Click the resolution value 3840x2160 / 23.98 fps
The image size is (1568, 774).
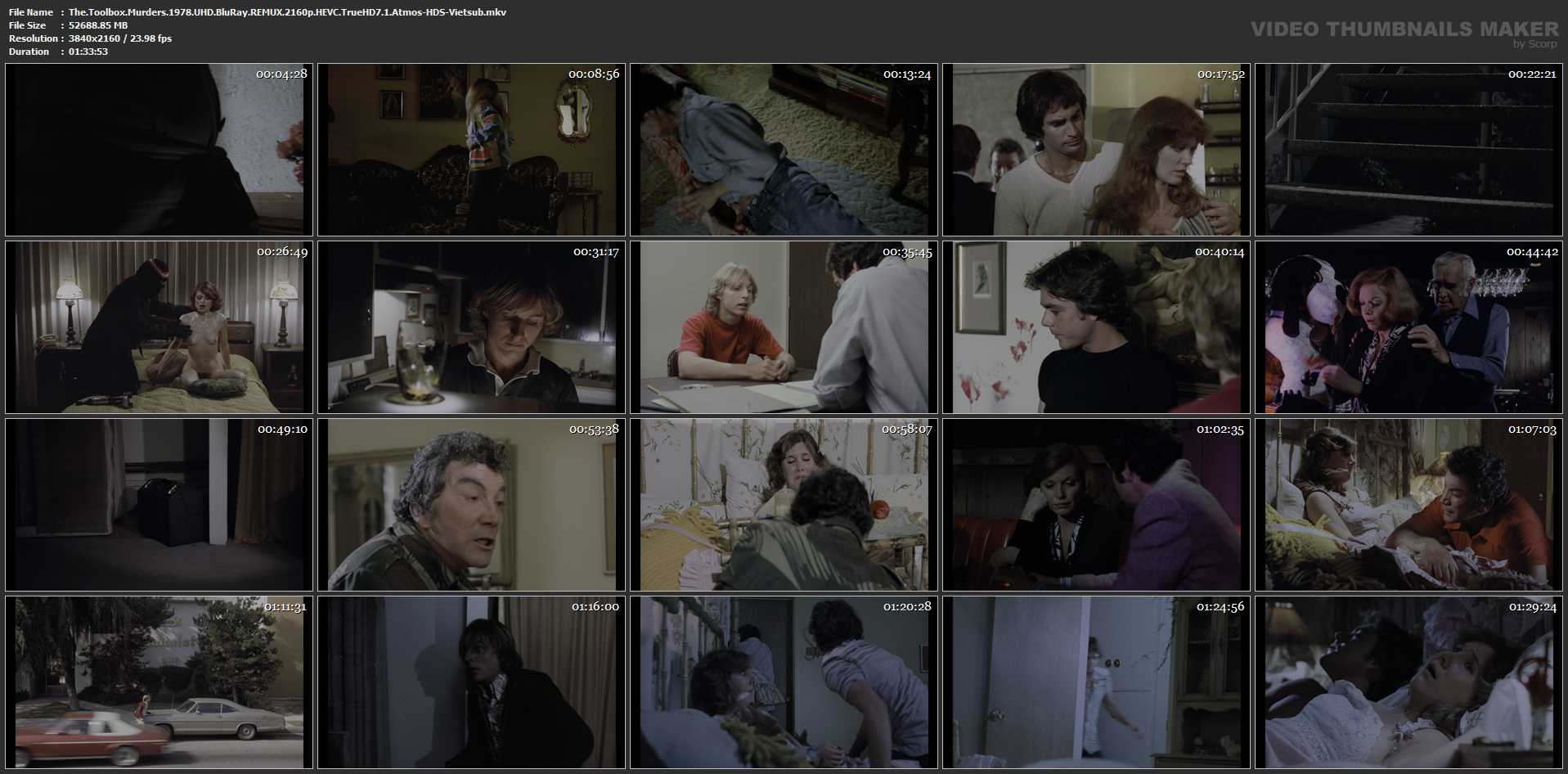[120, 38]
